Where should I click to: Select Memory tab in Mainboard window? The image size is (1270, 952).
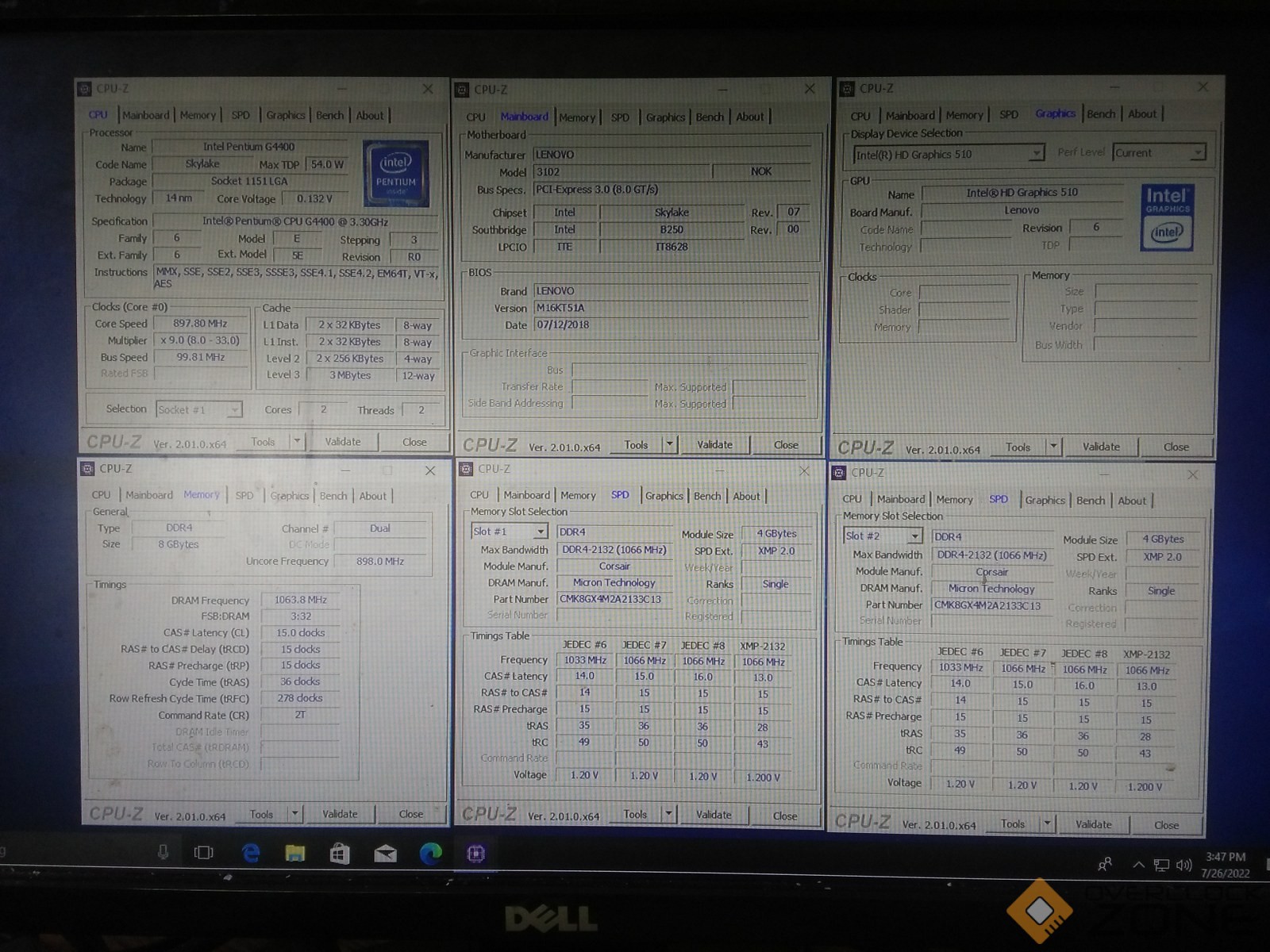[x=577, y=117]
